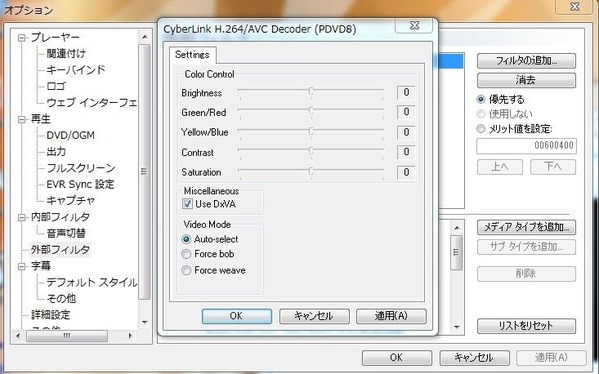Collapse the 字幕 tree node

[x=22, y=266]
